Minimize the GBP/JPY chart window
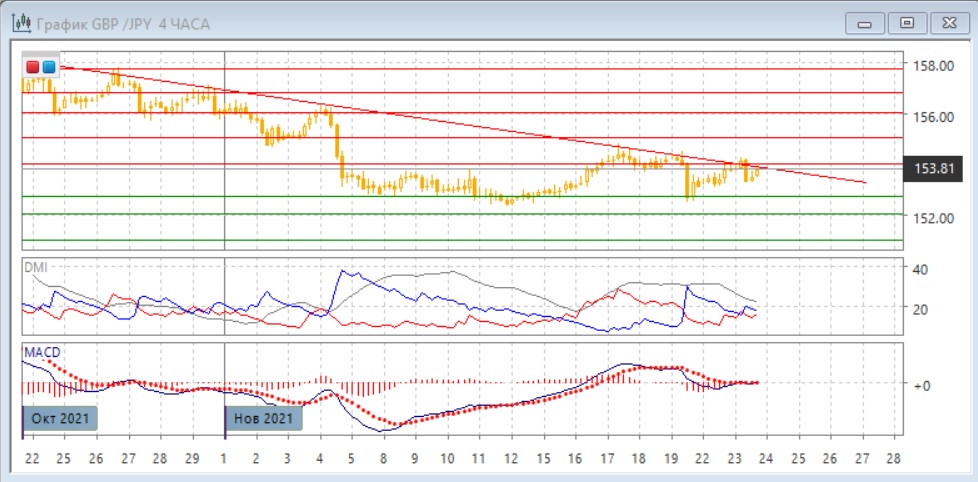 [x=866, y=22]
